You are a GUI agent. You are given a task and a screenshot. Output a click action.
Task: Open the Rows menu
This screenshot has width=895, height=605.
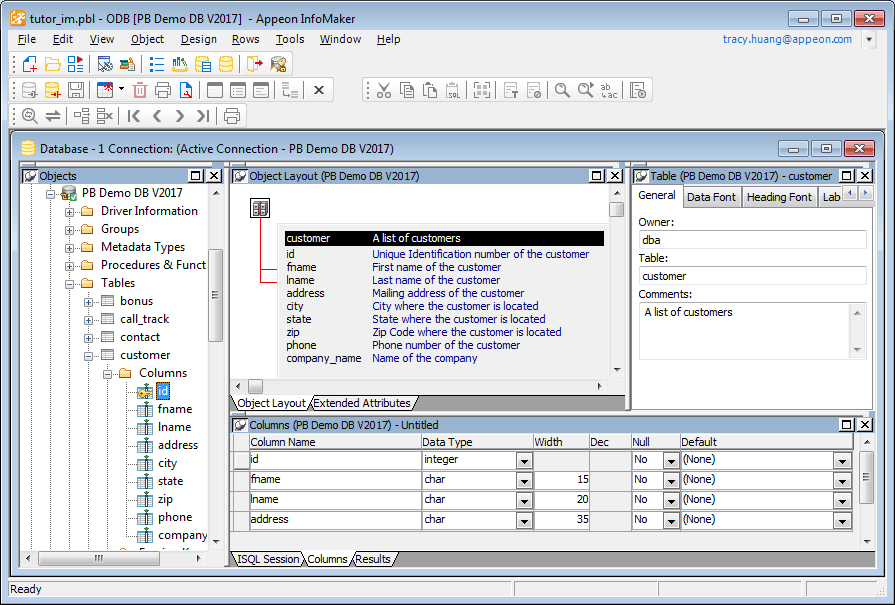point(245,39)
